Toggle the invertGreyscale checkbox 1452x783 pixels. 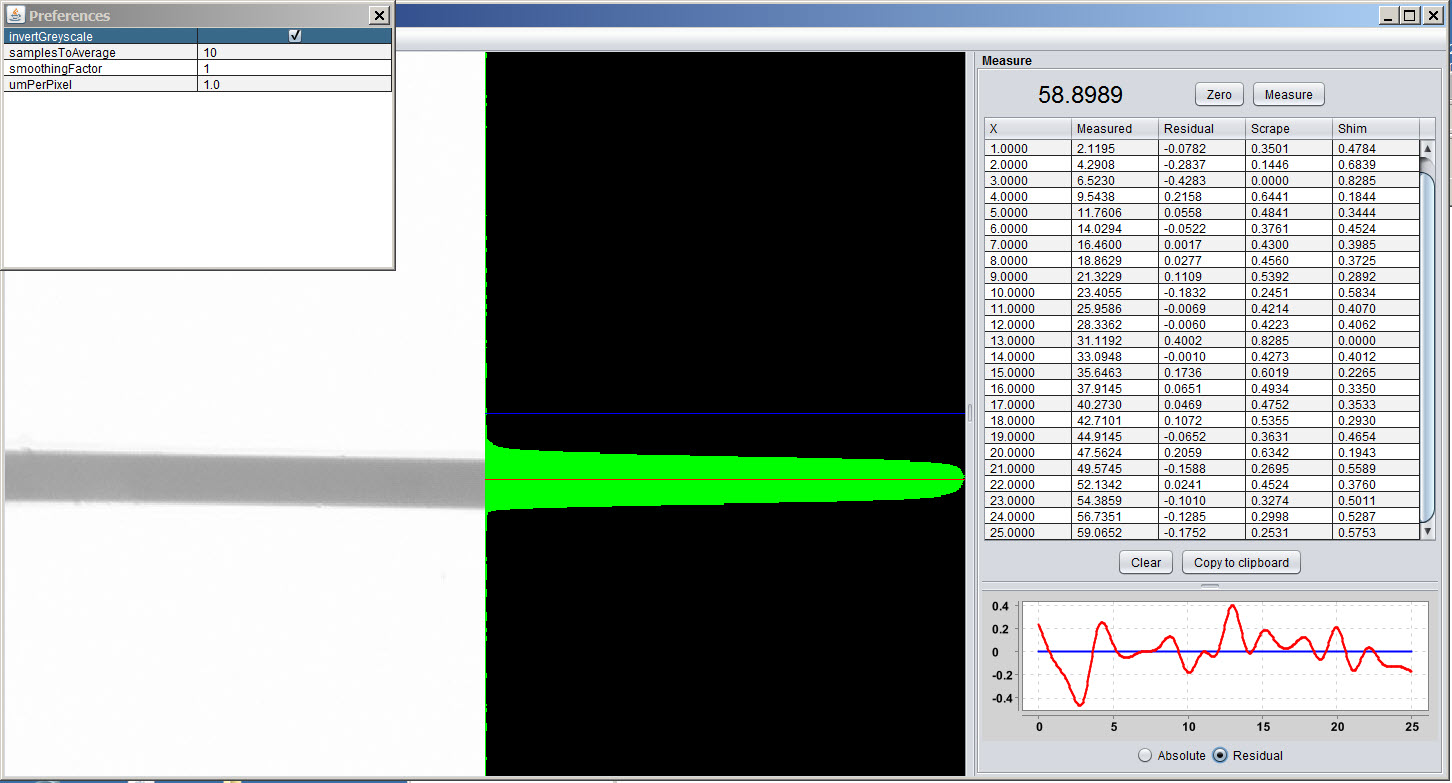[x=295, y=36]
